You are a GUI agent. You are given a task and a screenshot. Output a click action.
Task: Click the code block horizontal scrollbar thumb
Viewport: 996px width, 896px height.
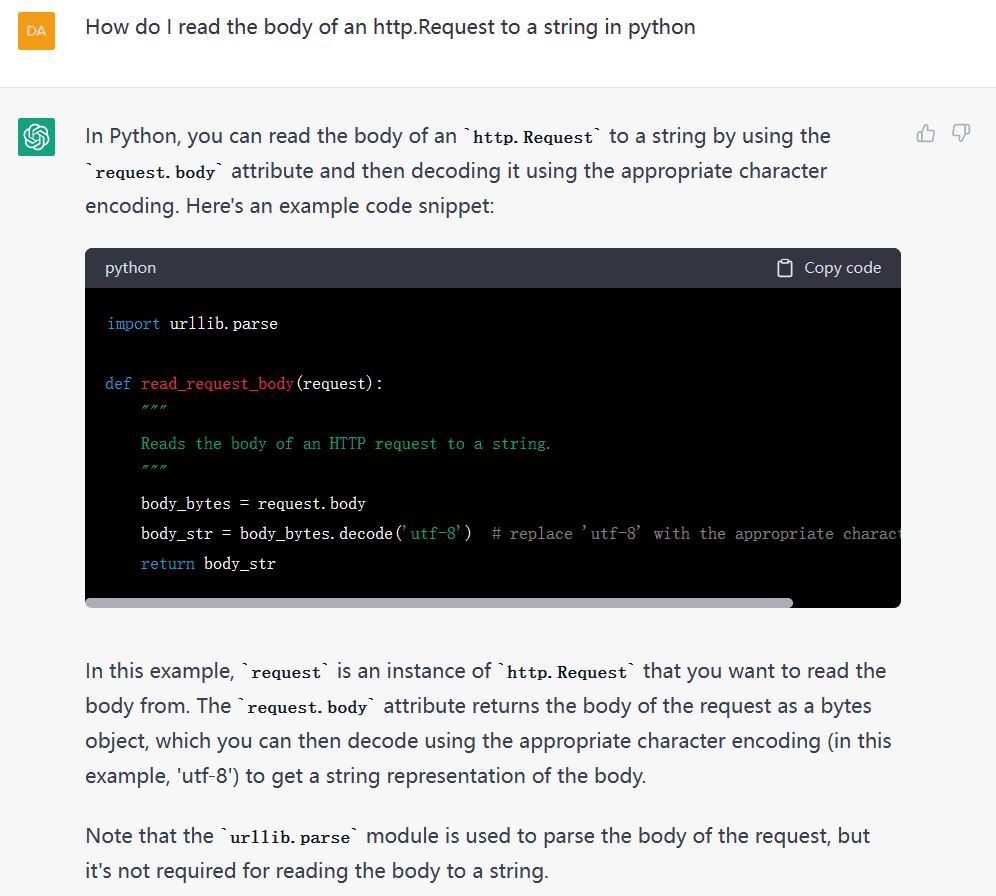(x=438, y=603)
